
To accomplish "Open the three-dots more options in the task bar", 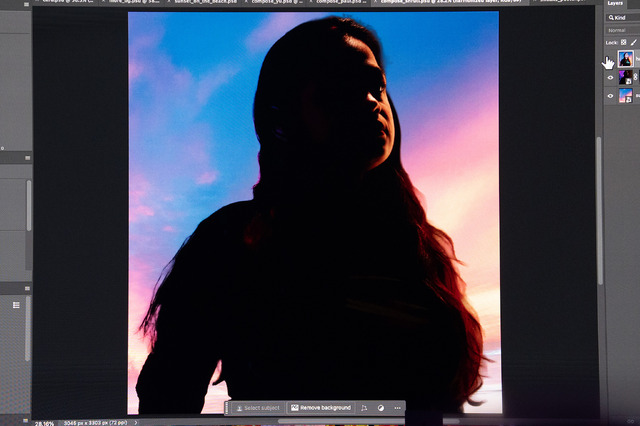I will (x=397, y=408).
